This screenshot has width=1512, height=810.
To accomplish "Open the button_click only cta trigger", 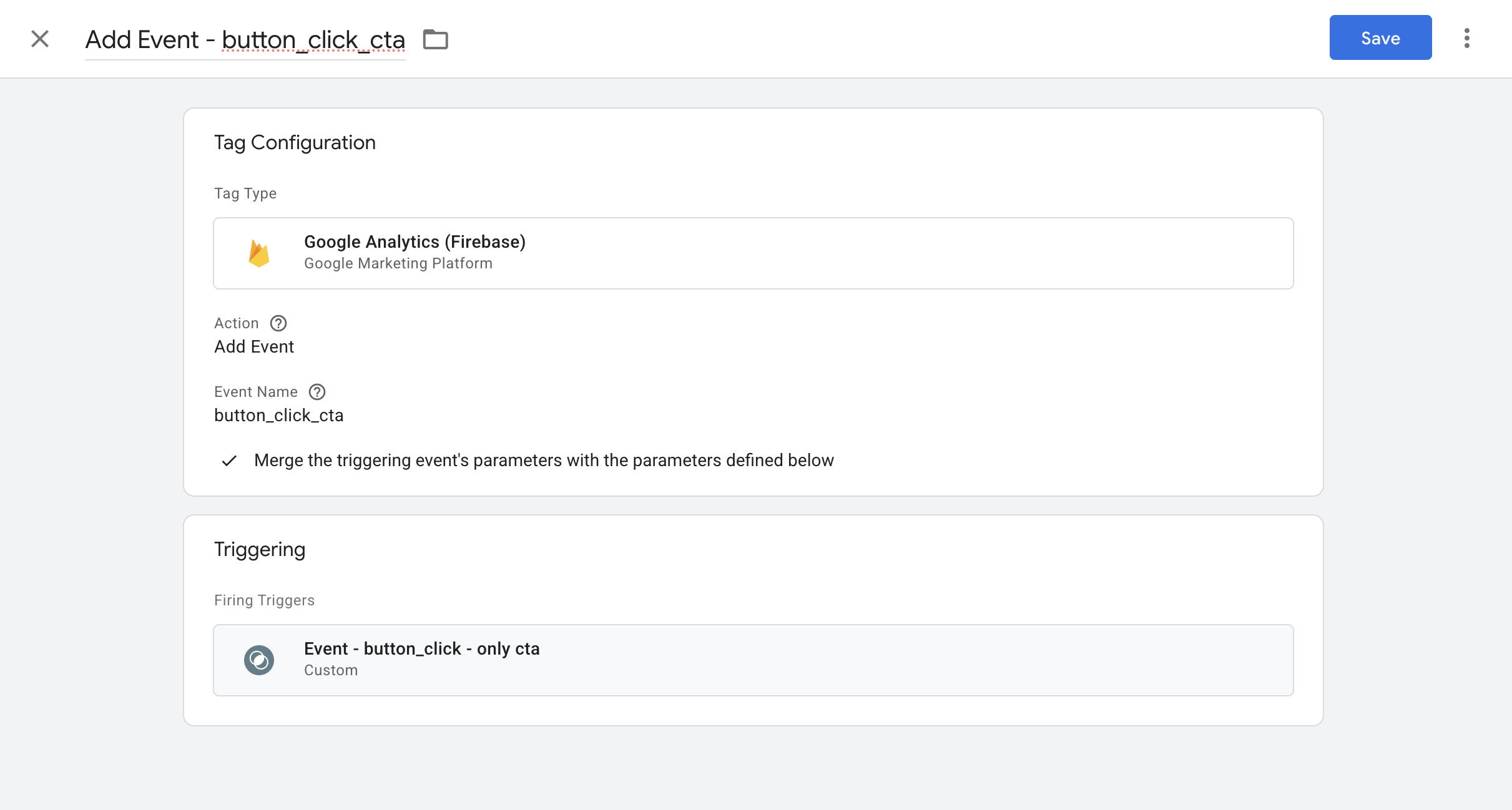I will click(753, 660).
